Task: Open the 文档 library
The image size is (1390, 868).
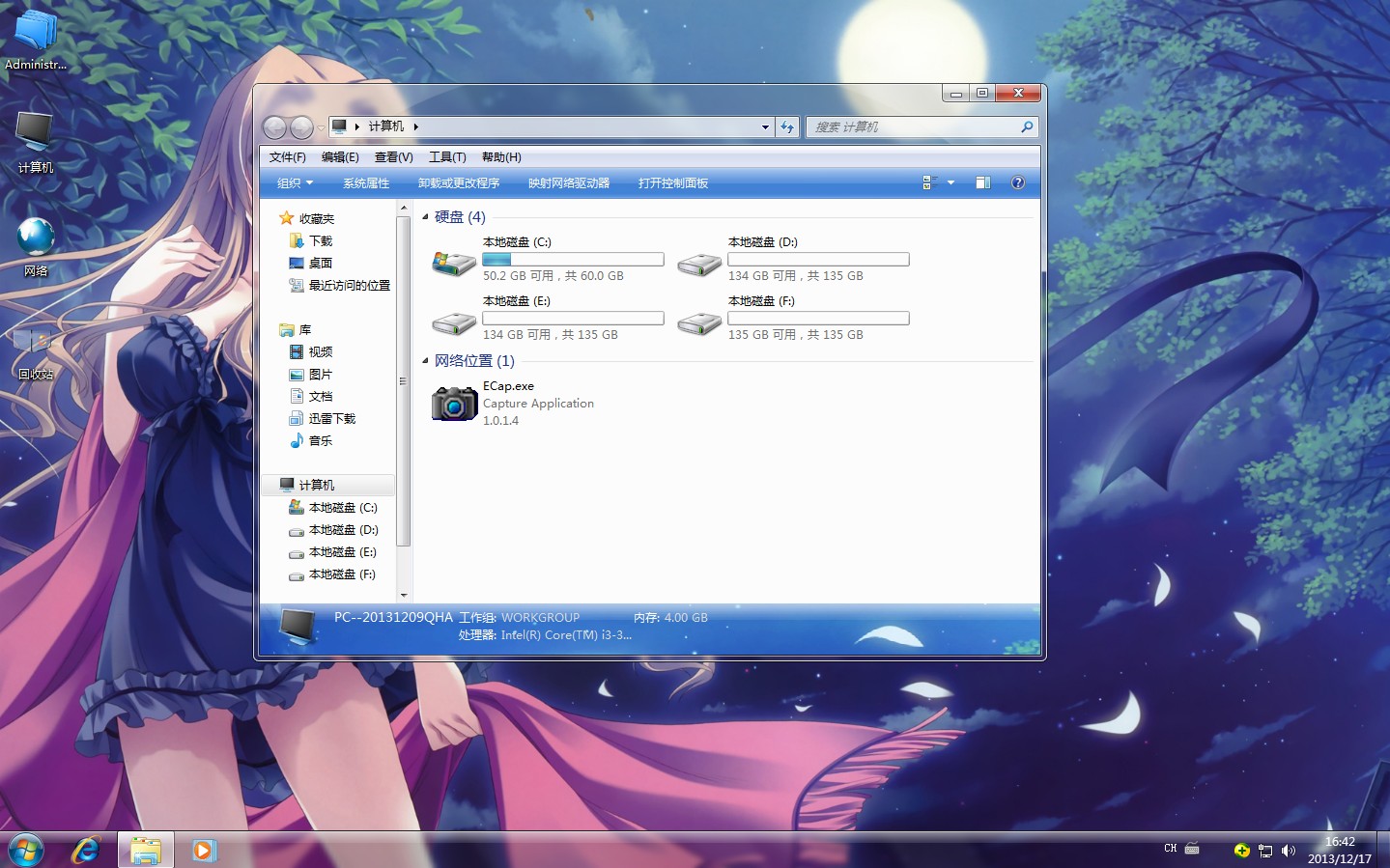Action: point(320,397)
